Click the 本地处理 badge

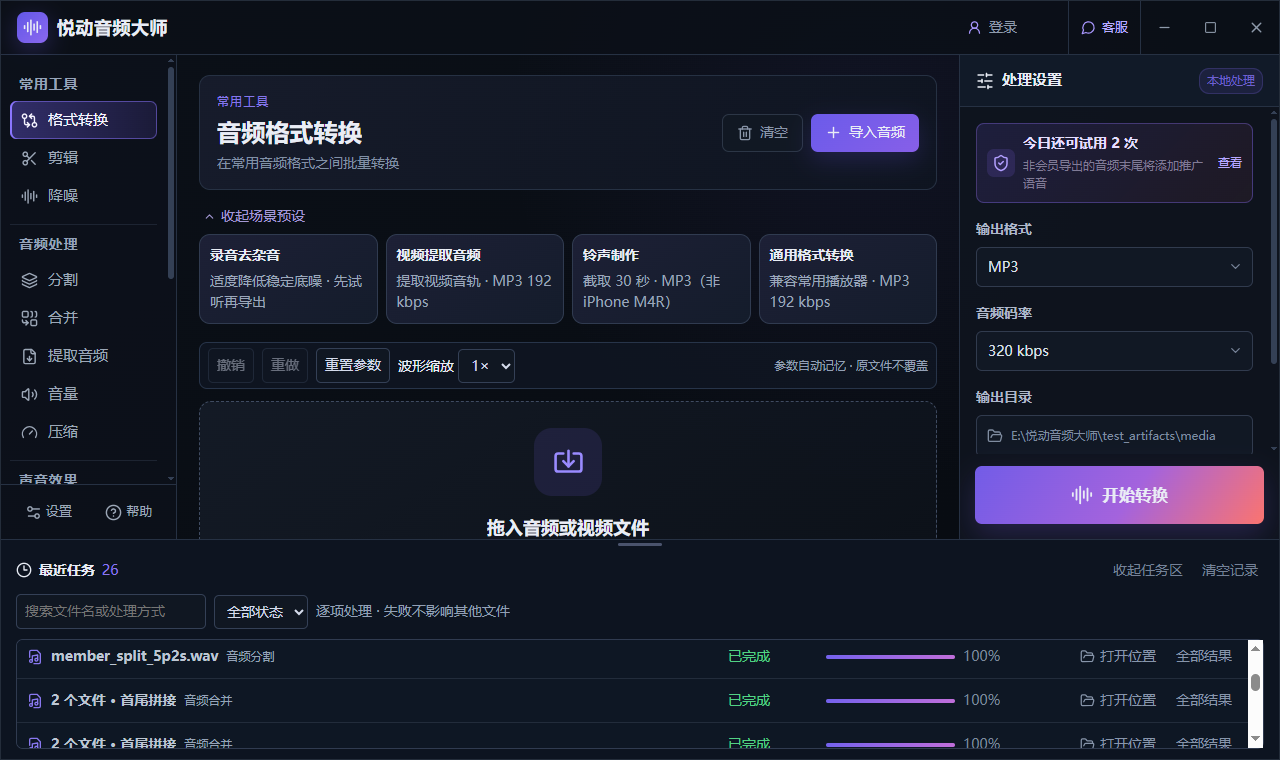click(x=1231, y=81)
